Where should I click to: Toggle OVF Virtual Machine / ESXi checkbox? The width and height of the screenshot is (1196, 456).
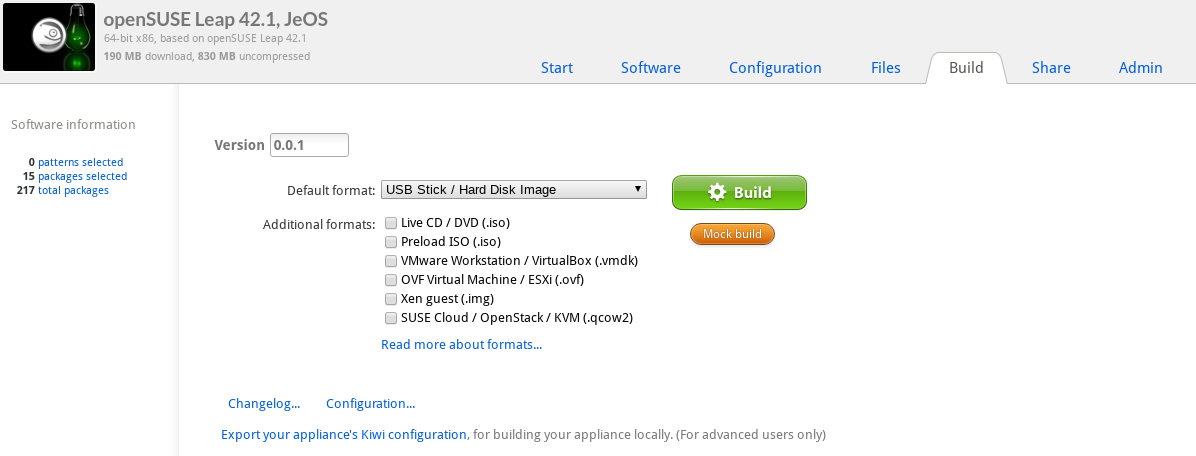(391, 280)
